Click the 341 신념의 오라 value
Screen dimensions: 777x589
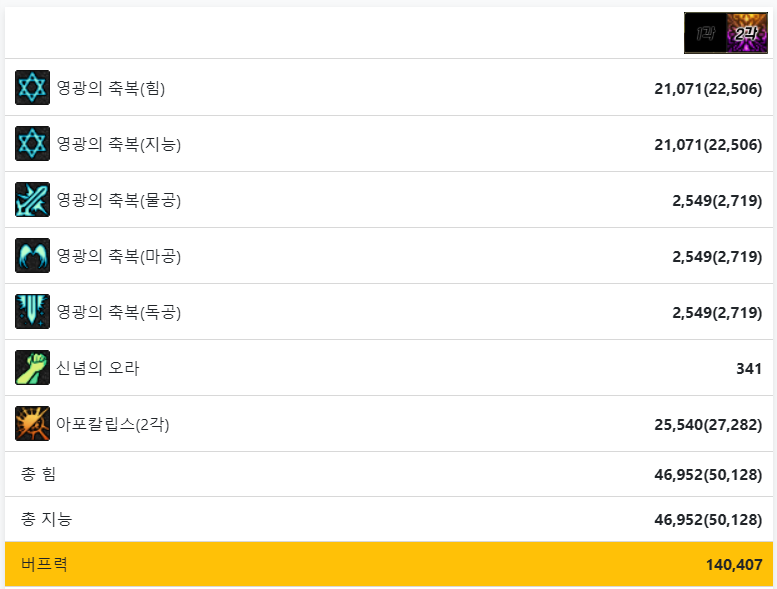(x=748, y=368)
